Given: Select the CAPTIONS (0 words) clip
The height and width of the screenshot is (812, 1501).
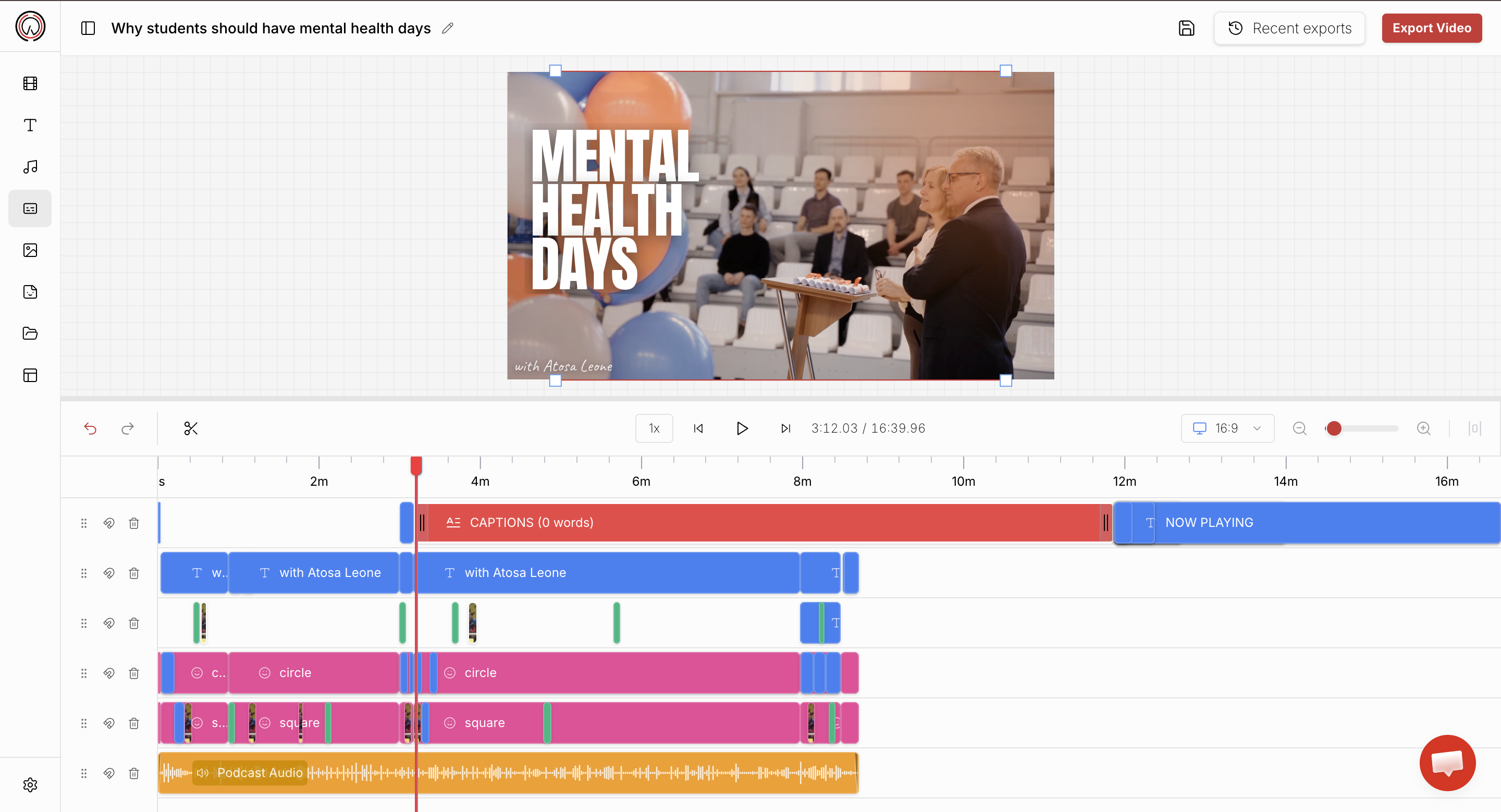Looking at the screenshot, I should pos(764,523).
